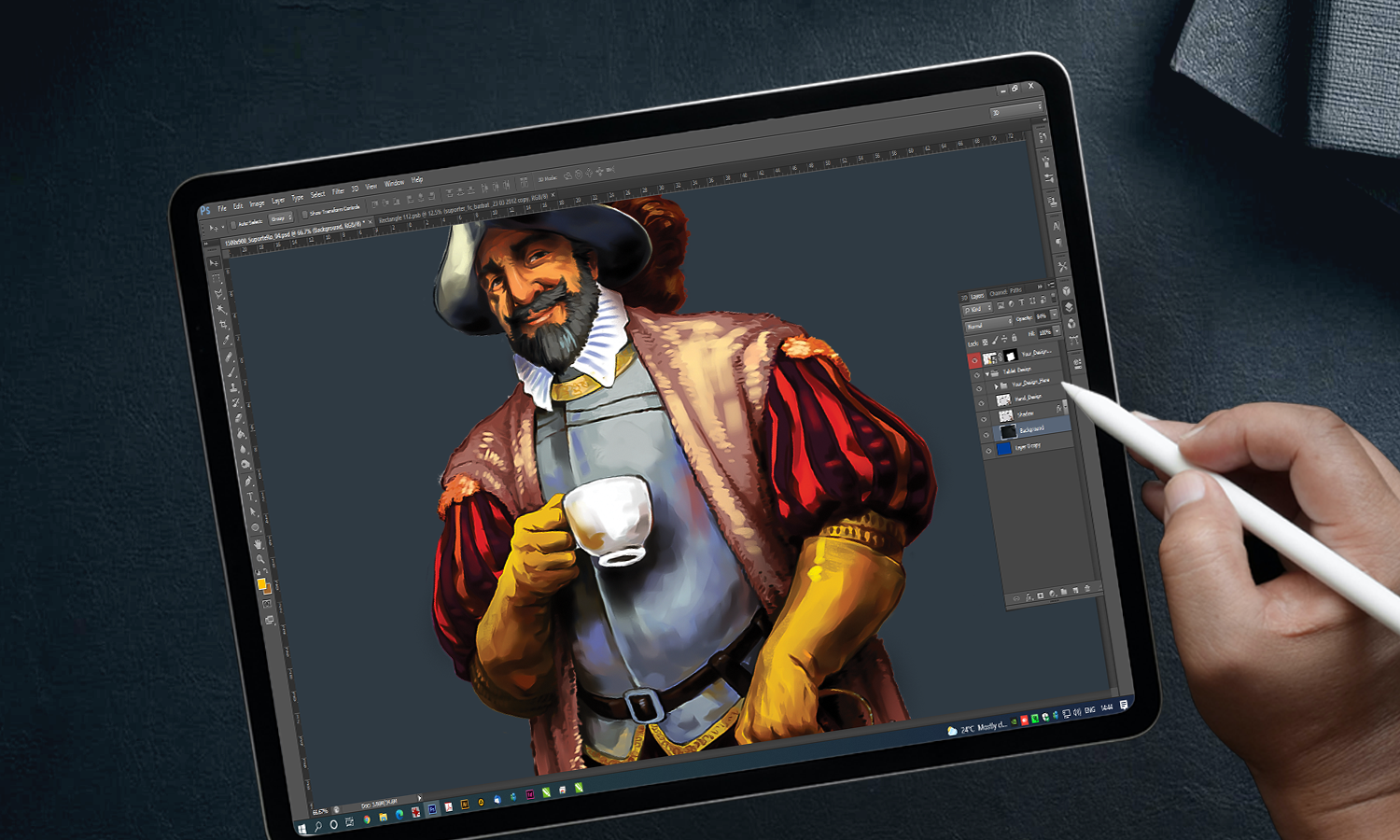Select the Pen tool
Screen dimensions: 1400x840
[x=247, y=481]
